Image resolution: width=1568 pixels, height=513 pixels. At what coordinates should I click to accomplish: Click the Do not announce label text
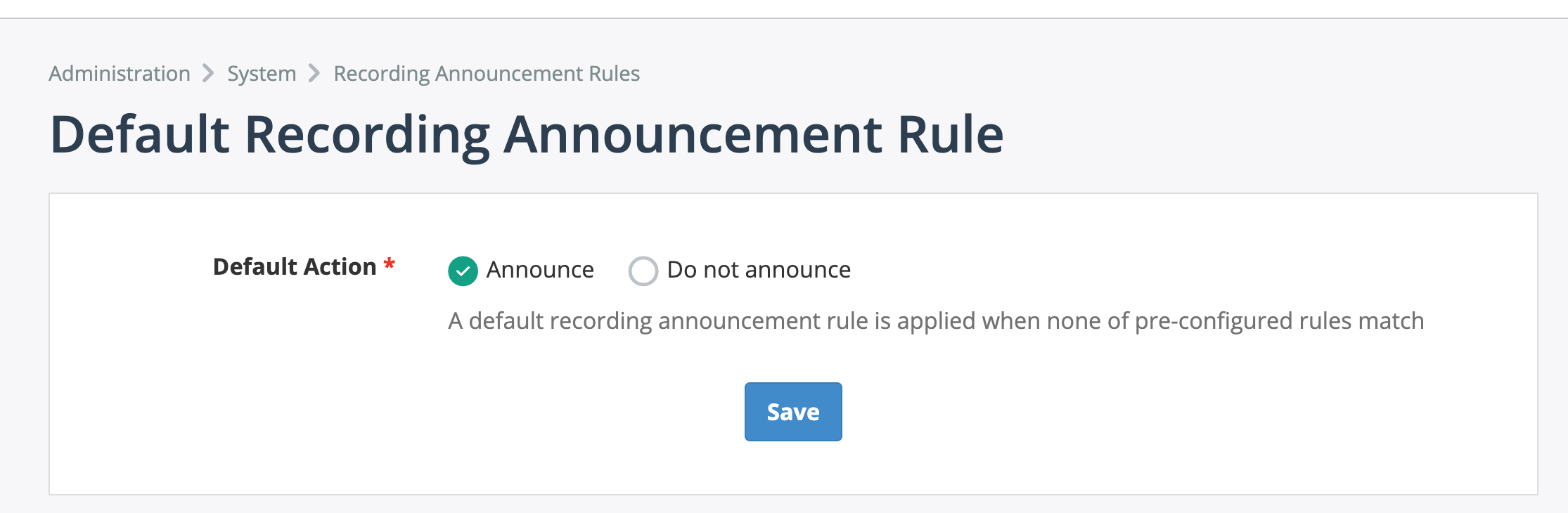759,270
